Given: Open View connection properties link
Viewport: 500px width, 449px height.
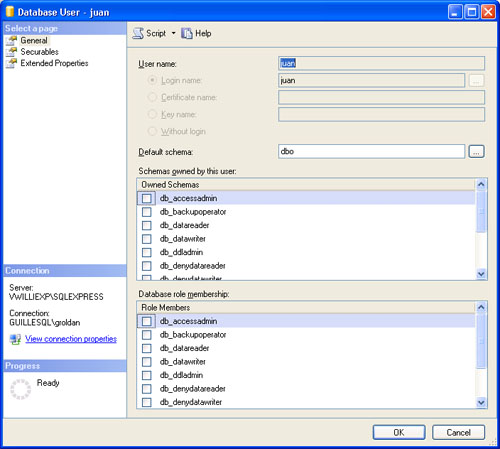Looking at the screenshot, I should [x=71, y=339].
